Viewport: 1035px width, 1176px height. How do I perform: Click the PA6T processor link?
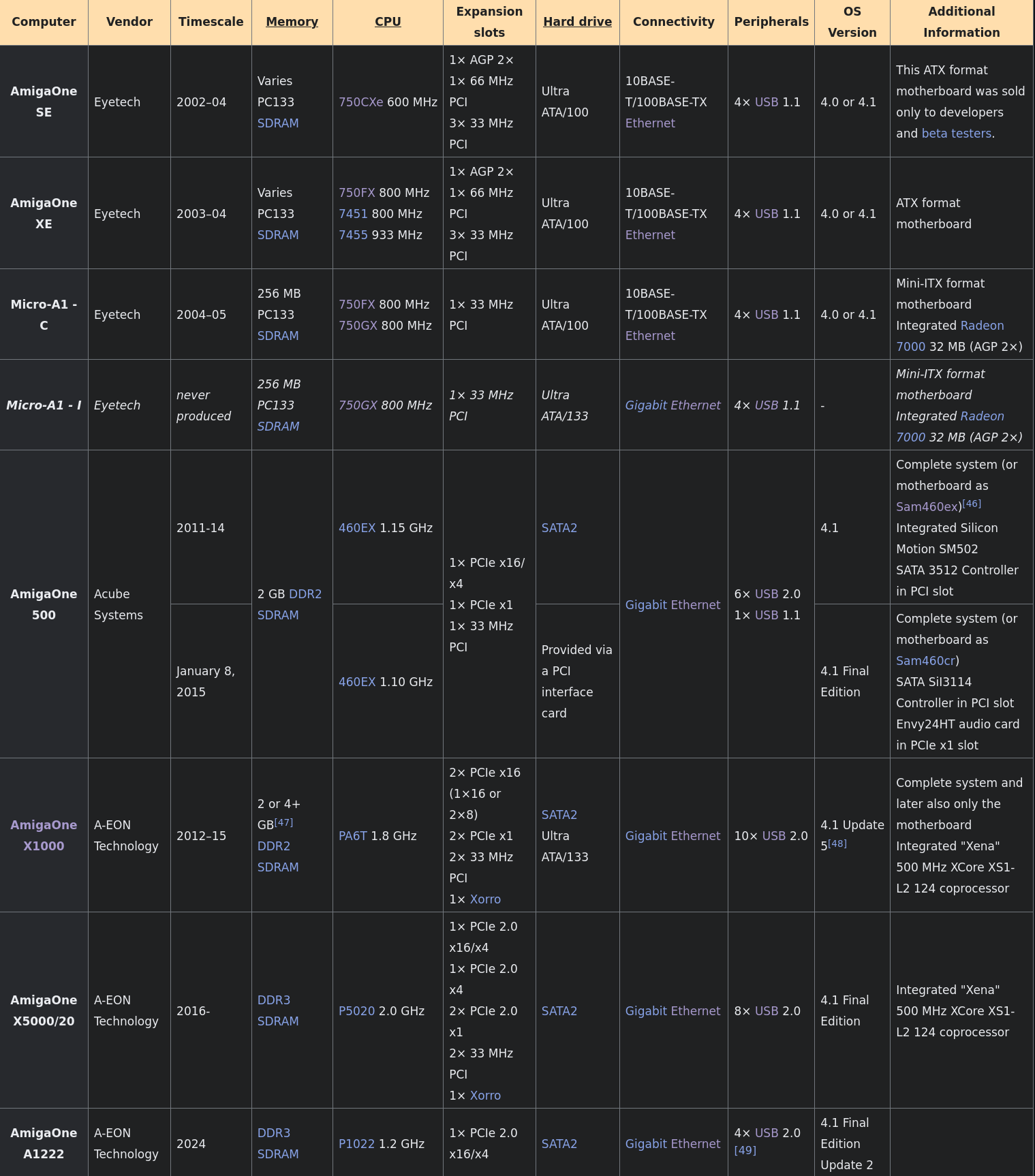[x=353, y=836]
